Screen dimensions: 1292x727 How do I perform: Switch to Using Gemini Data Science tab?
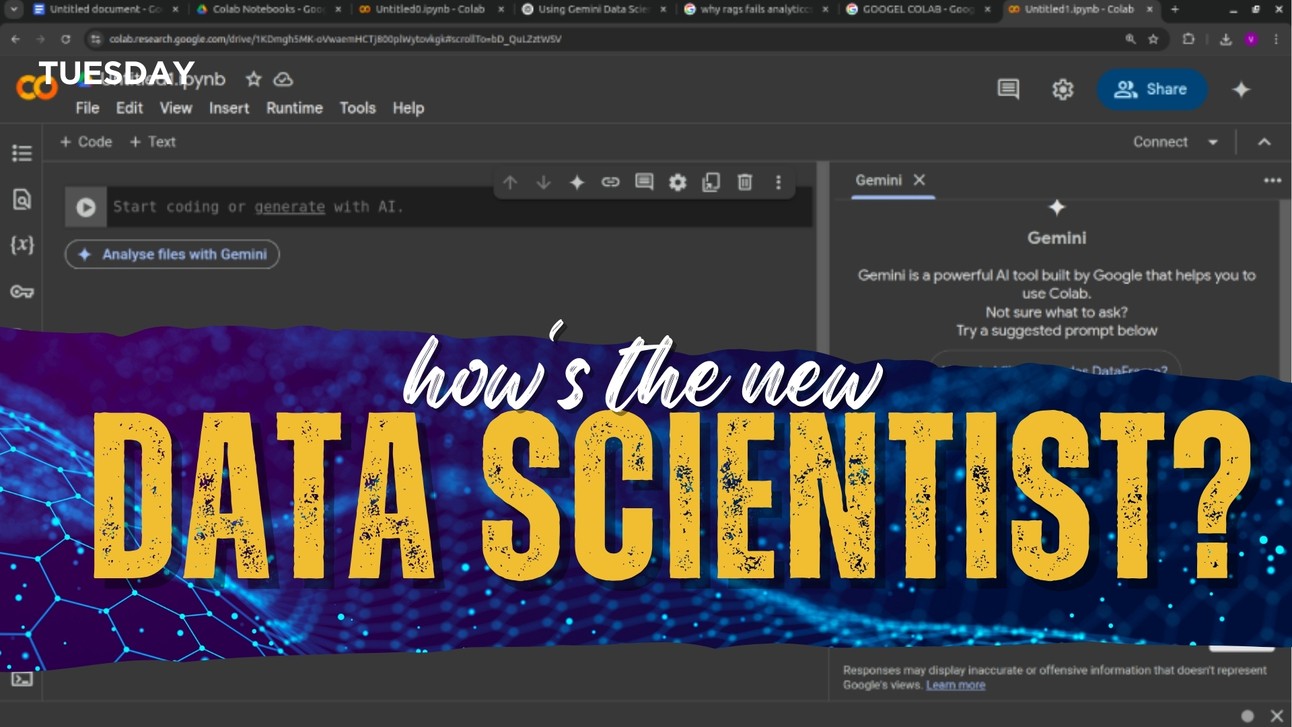point(594,9)
